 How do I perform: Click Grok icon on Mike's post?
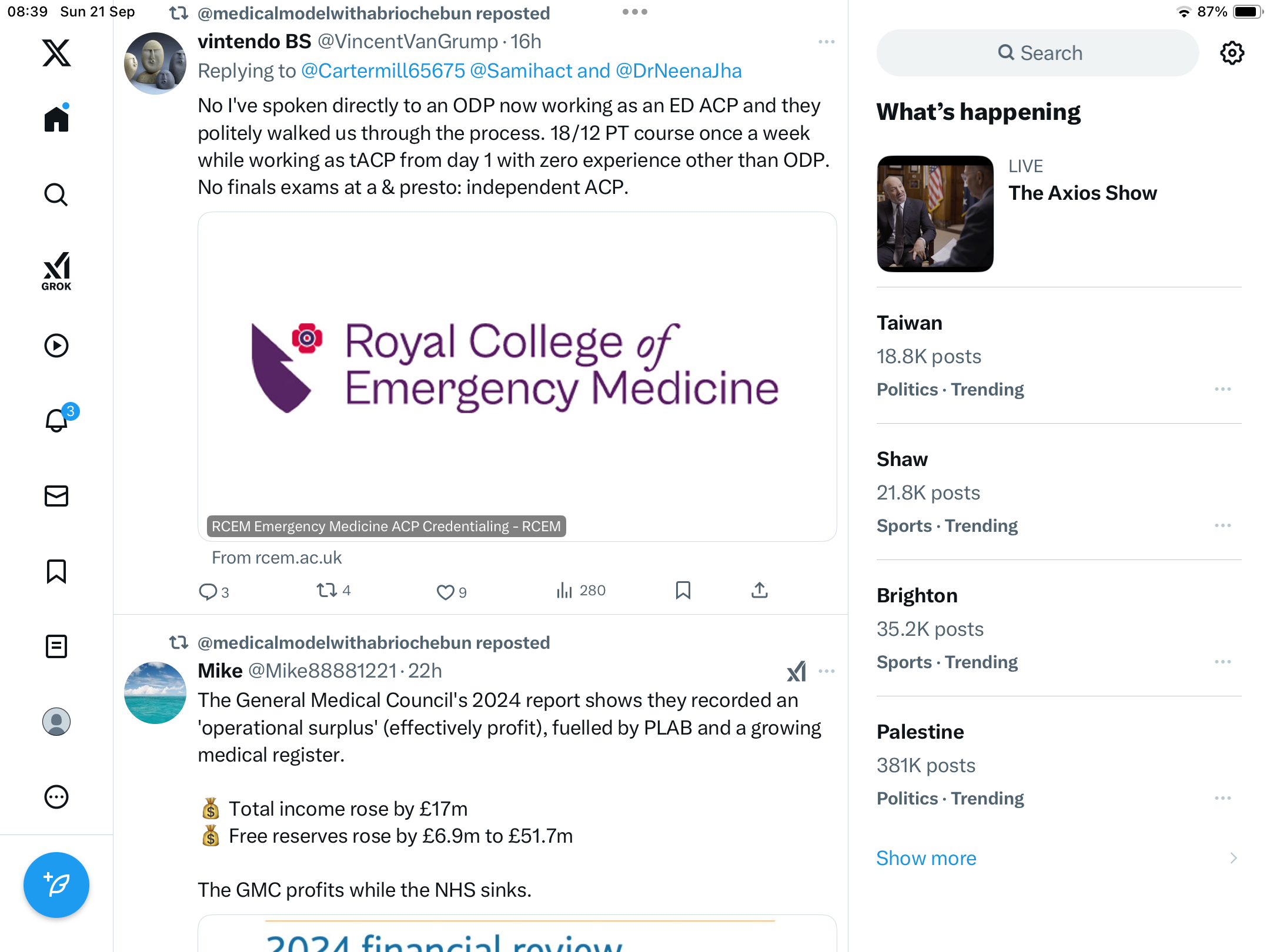pos(796,671)
